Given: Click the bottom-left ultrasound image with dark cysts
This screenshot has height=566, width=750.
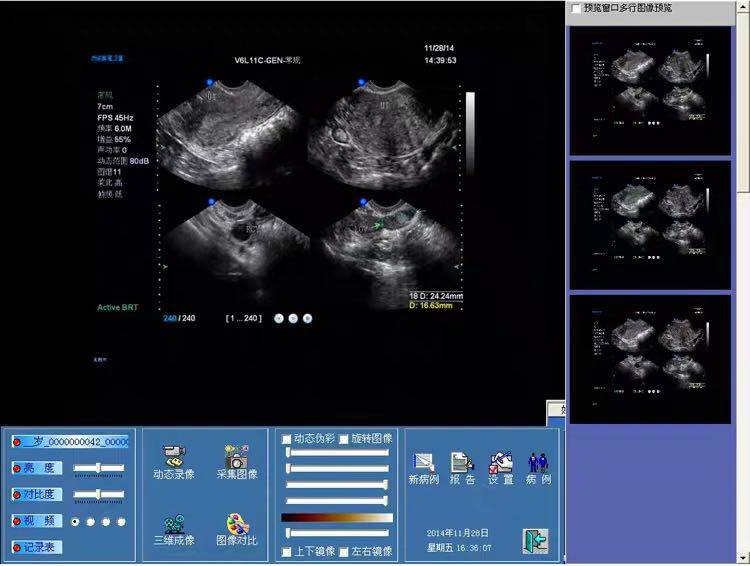Looking at the screenshot, I should coord(235,249).
